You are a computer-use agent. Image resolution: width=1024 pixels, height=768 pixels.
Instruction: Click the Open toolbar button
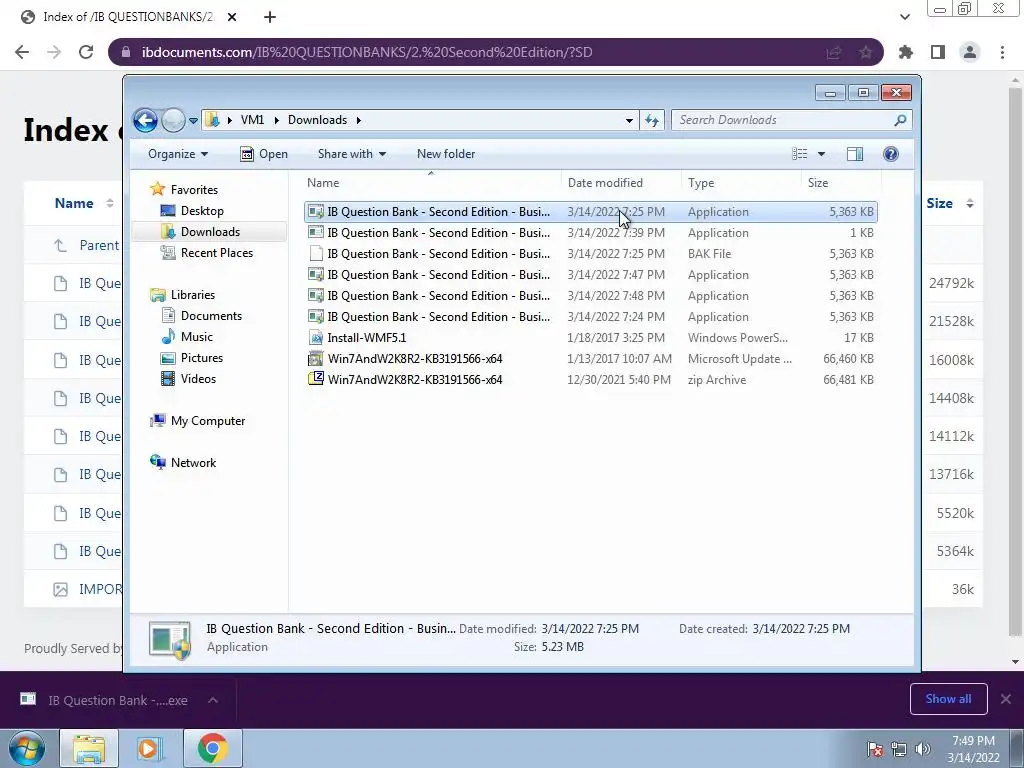coord(264,154)
